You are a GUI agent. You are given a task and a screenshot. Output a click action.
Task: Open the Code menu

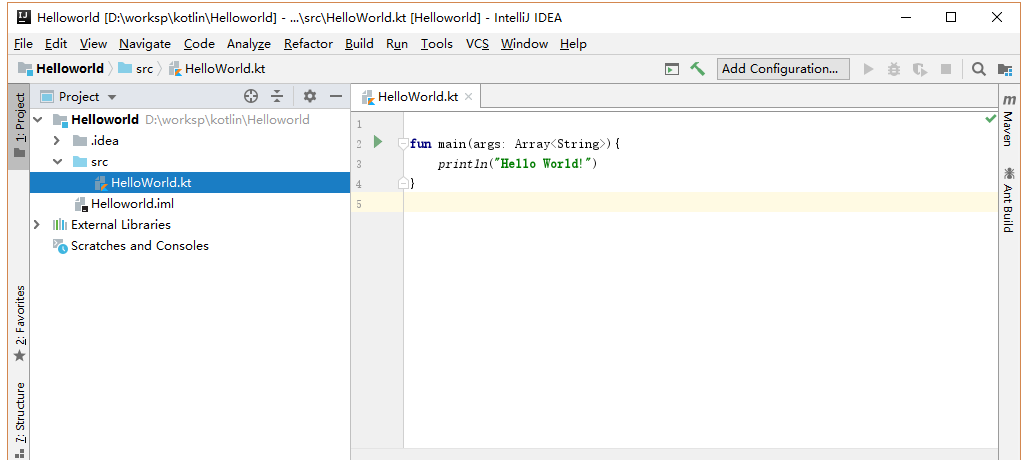(x=199, y=44)
